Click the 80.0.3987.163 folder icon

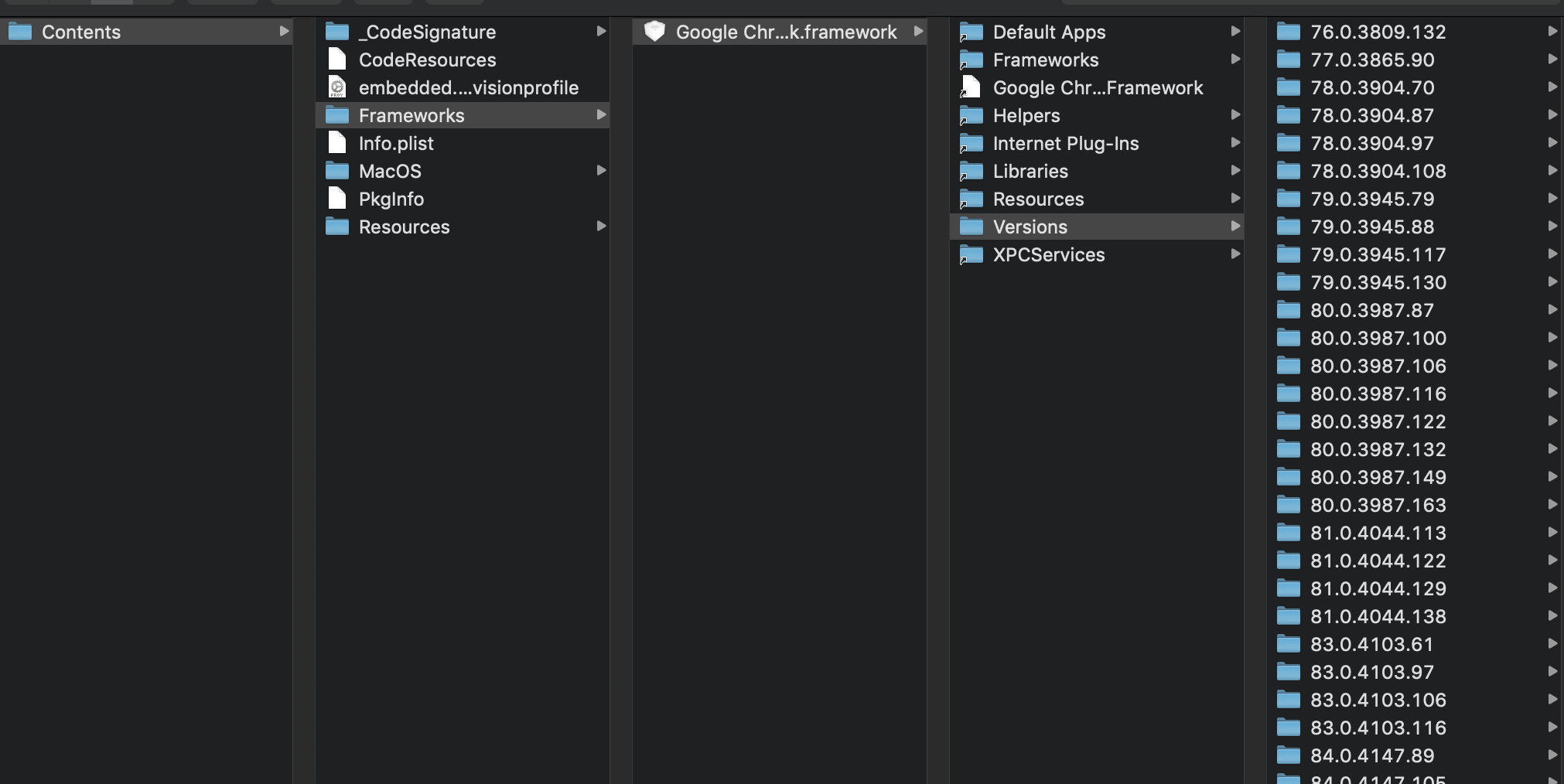point(1288,505)
